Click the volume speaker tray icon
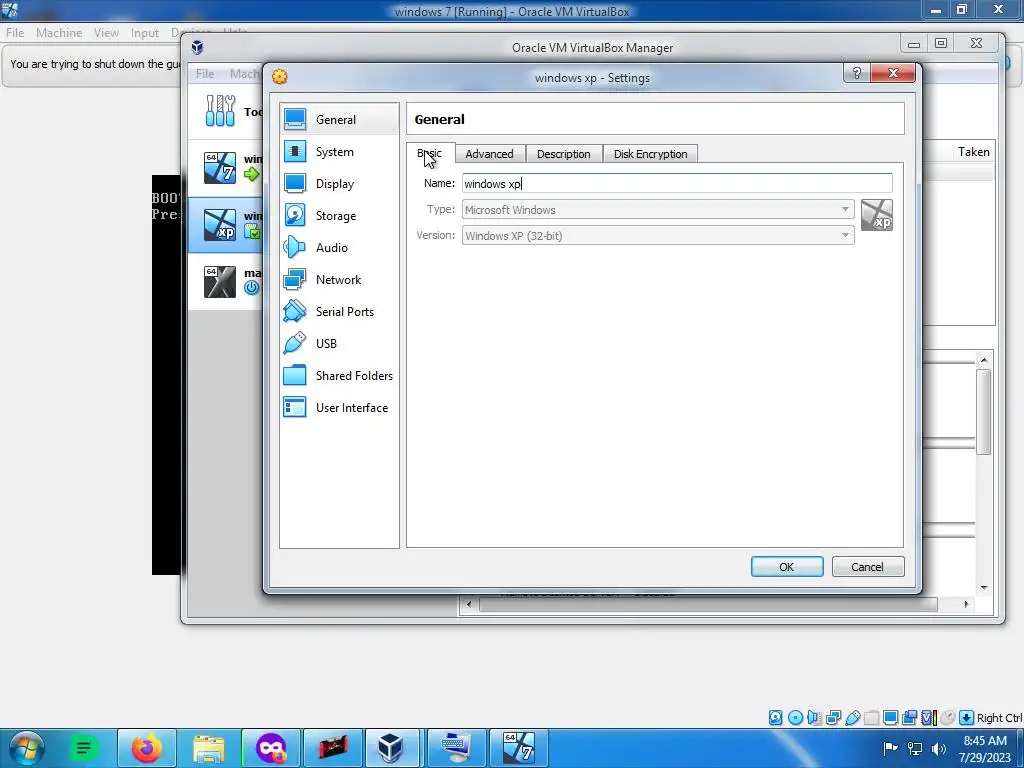The image size is (1024, 768). [939, 748]
